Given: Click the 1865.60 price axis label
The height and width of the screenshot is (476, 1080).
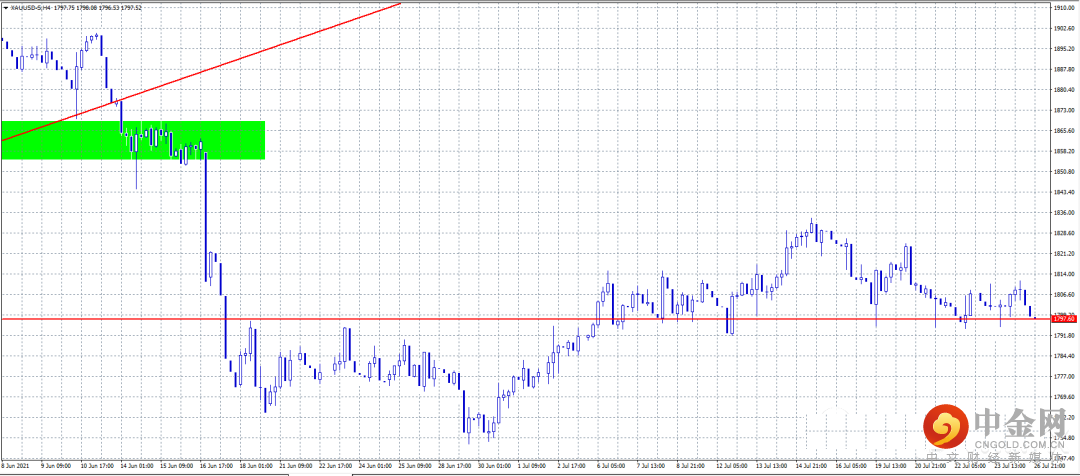Looking at the screenshot, I should click(x=1065, y=130).
